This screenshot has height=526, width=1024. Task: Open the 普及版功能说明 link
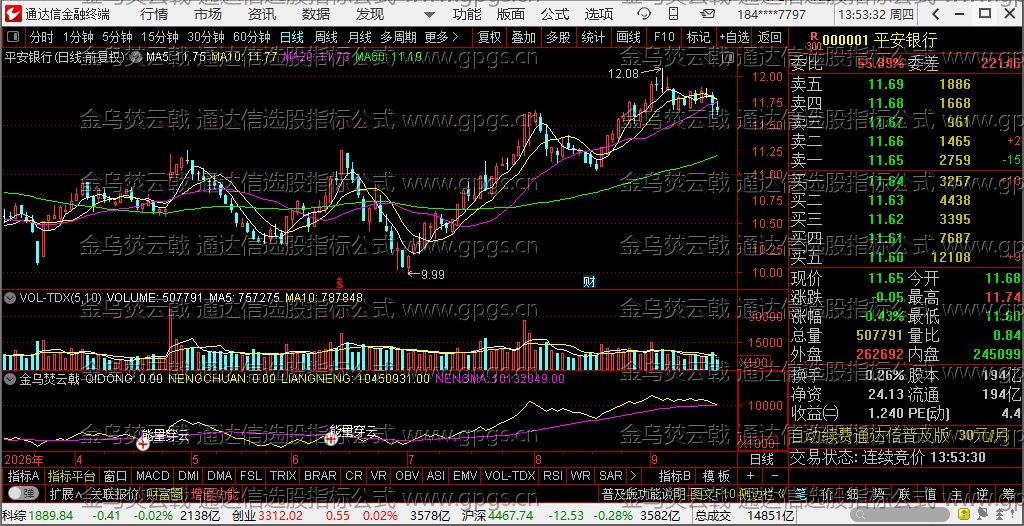pyautogui.click(x=643, y=493)
